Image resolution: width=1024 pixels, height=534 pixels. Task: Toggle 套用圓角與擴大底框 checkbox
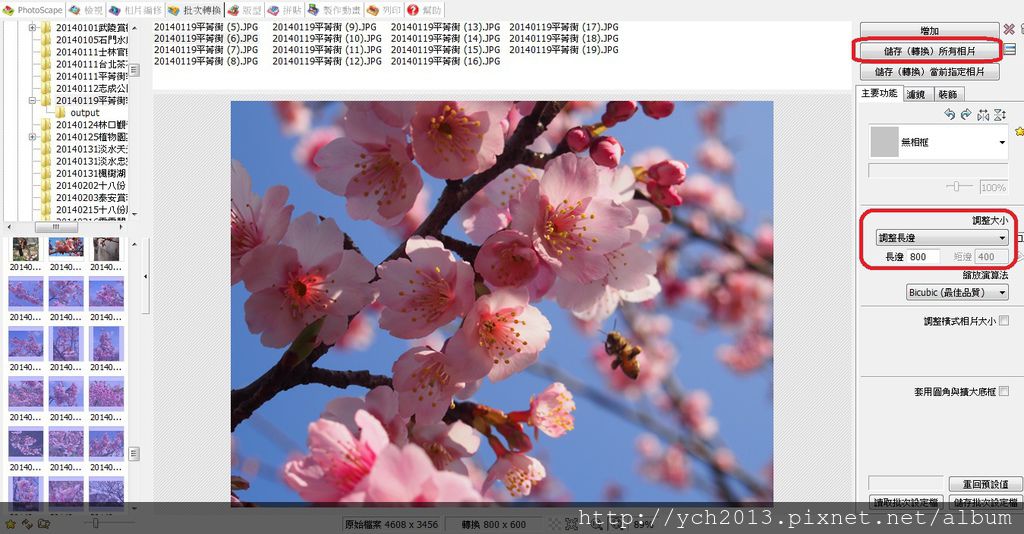[x=1004, y=391]
